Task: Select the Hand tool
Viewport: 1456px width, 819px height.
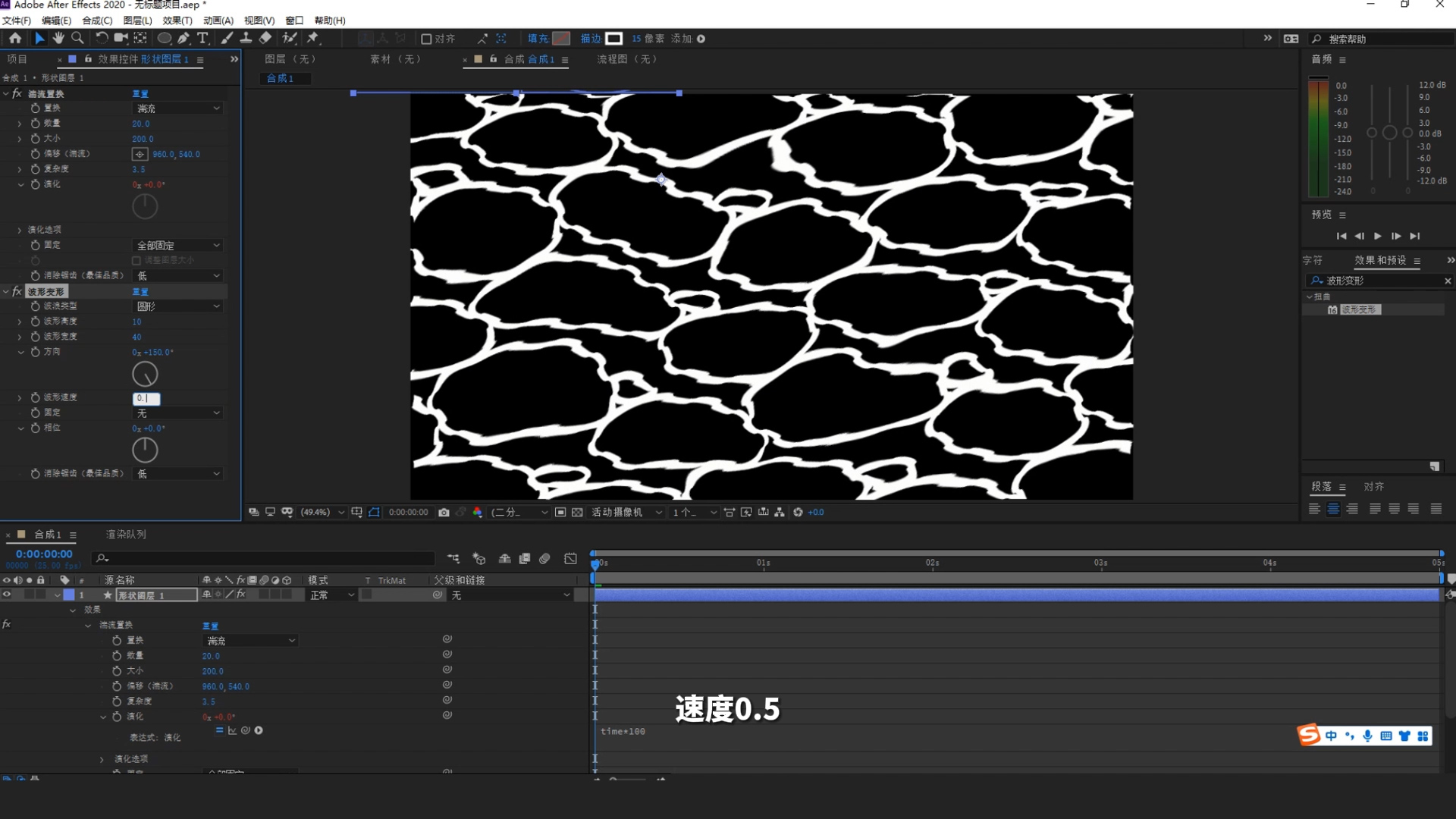Action: [x=58, y=38]
